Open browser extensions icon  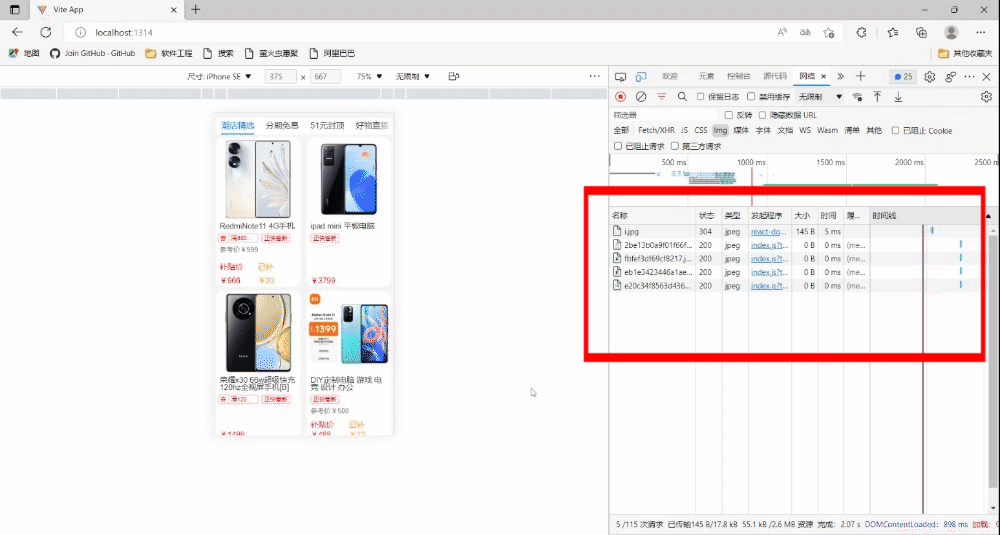coord(861,33)
